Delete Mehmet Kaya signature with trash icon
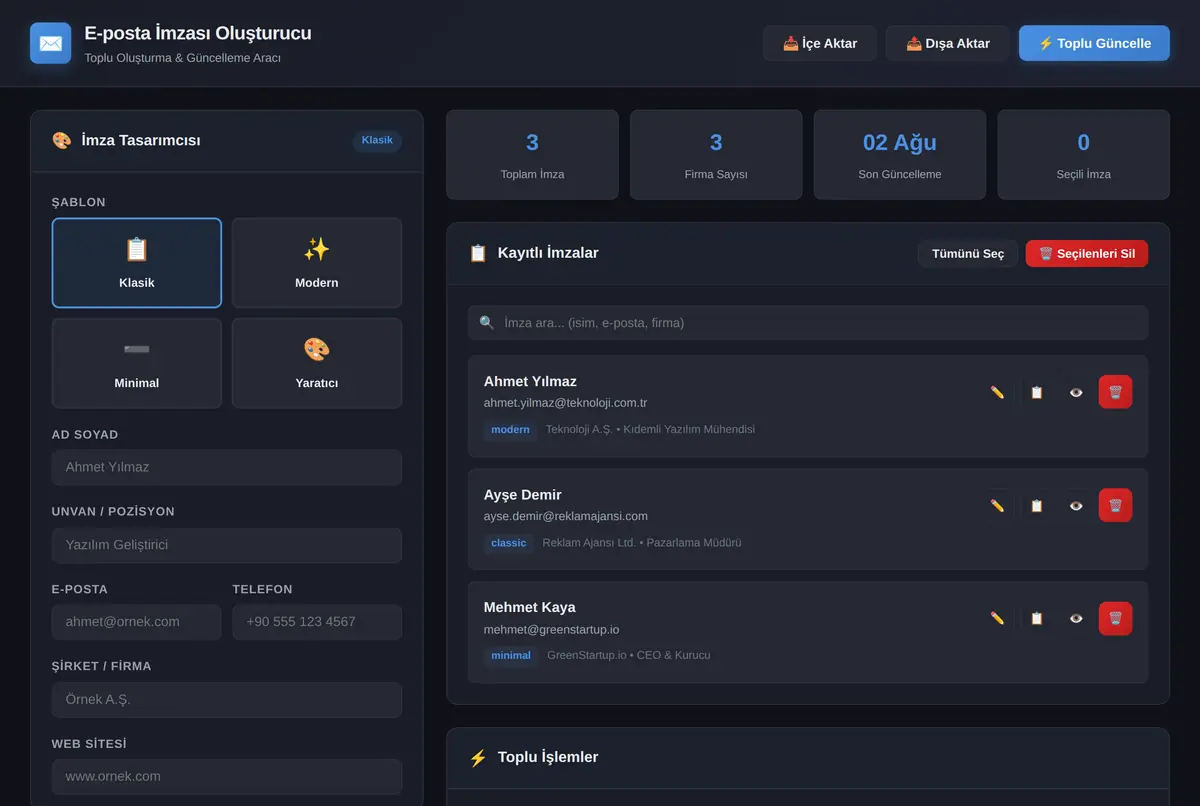This screenshot has width=1200, height=806. point(1115,618)
